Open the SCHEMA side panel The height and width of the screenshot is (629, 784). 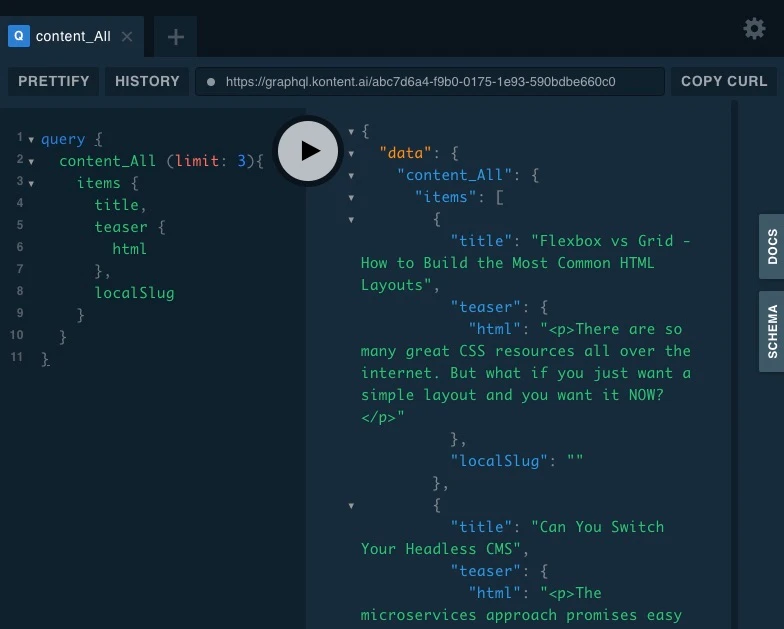(x=771, y=331)
